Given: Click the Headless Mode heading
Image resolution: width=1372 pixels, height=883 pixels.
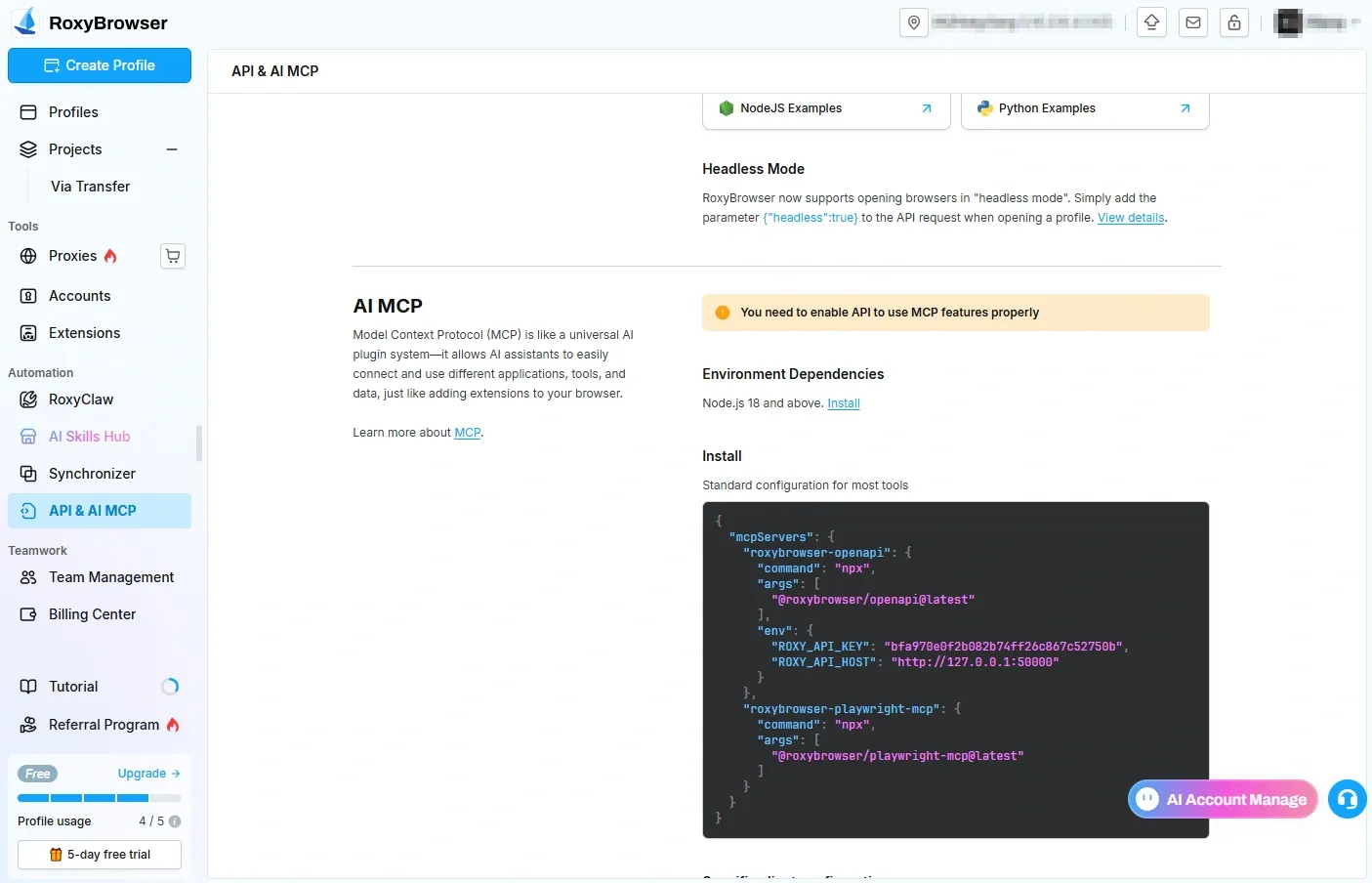Looking at the screenshot, I should [x=753, y=169].
